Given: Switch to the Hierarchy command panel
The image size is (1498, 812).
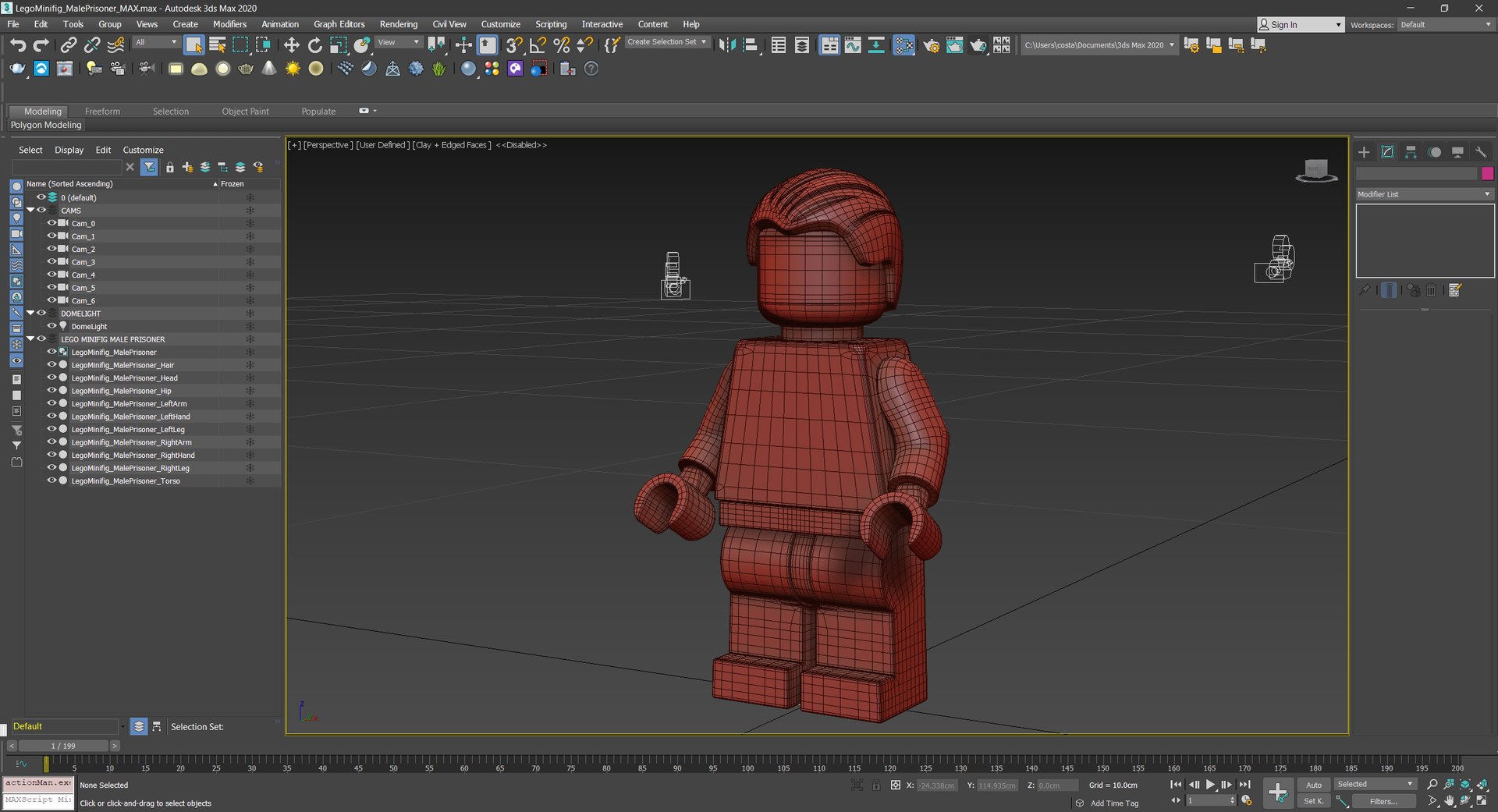Looking at the screenshot, I should 1411,152.
